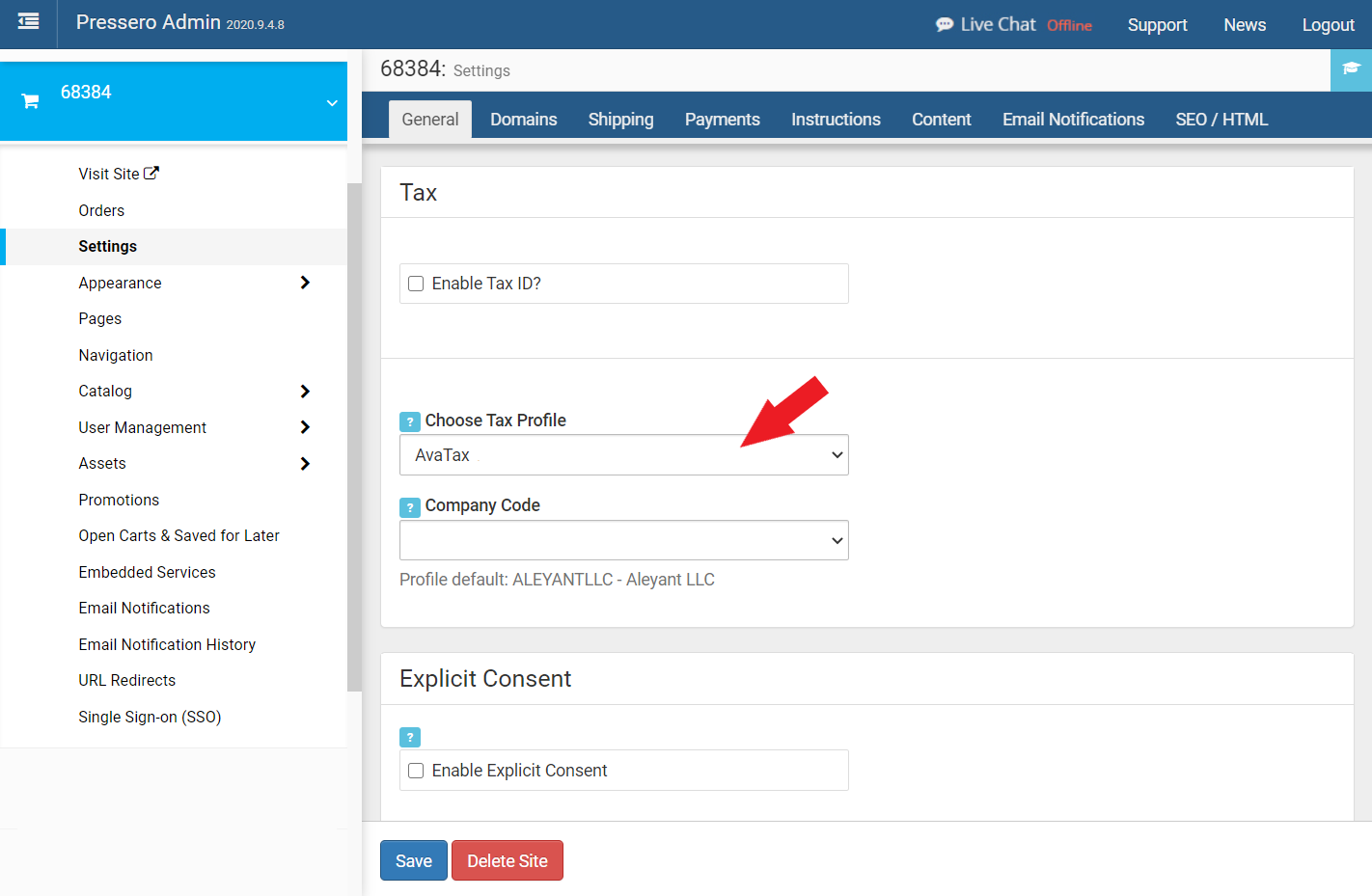Image resolution: width=1372 pixels, height=896 pixels.
Task: Tick the Enable Explicit Consent checkbox
Action: tap(416, 771)
